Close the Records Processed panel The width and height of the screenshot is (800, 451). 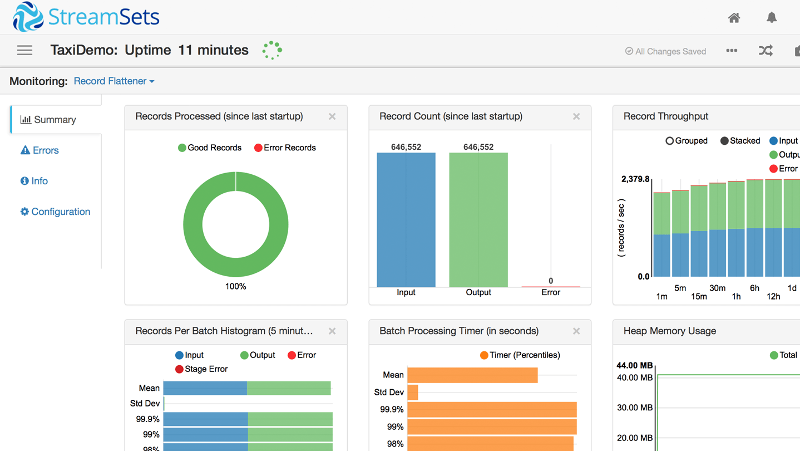coord(332,116)
